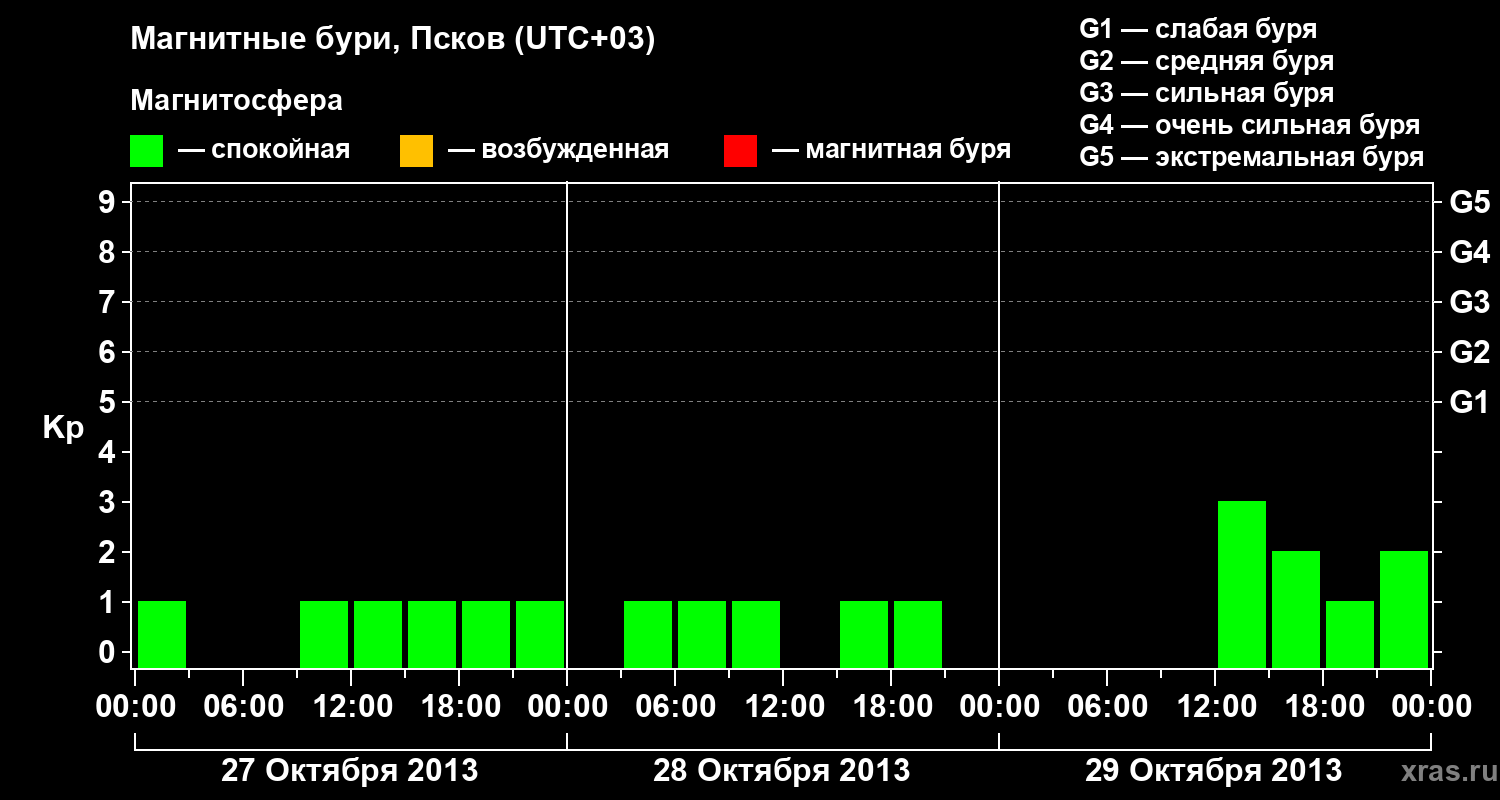Click 'G3 — сильная буря' legend line
Viewport: 1500px width, 800px height.
[1207, 93]
